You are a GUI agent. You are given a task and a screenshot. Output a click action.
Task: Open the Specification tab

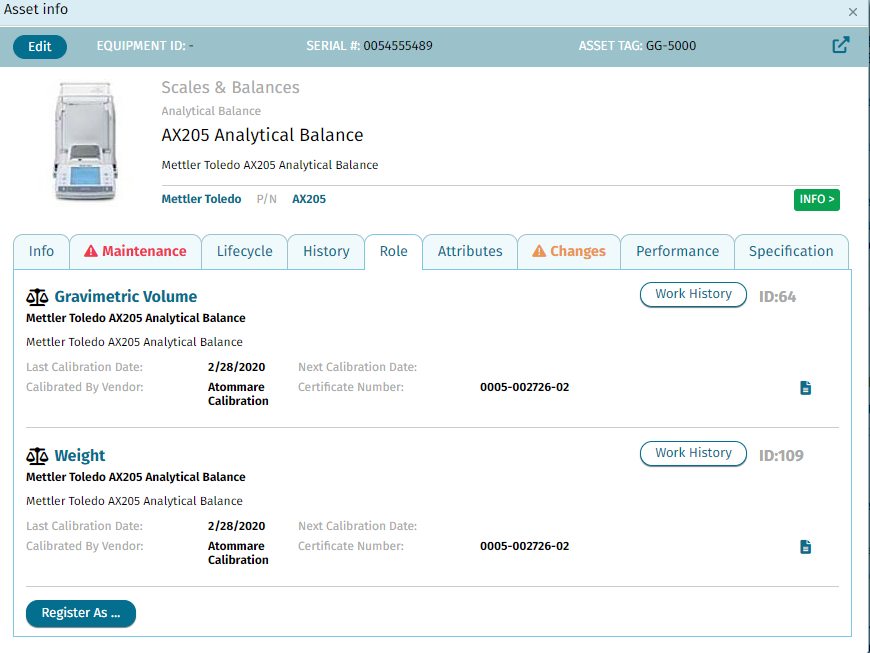[x=791, y=252]
